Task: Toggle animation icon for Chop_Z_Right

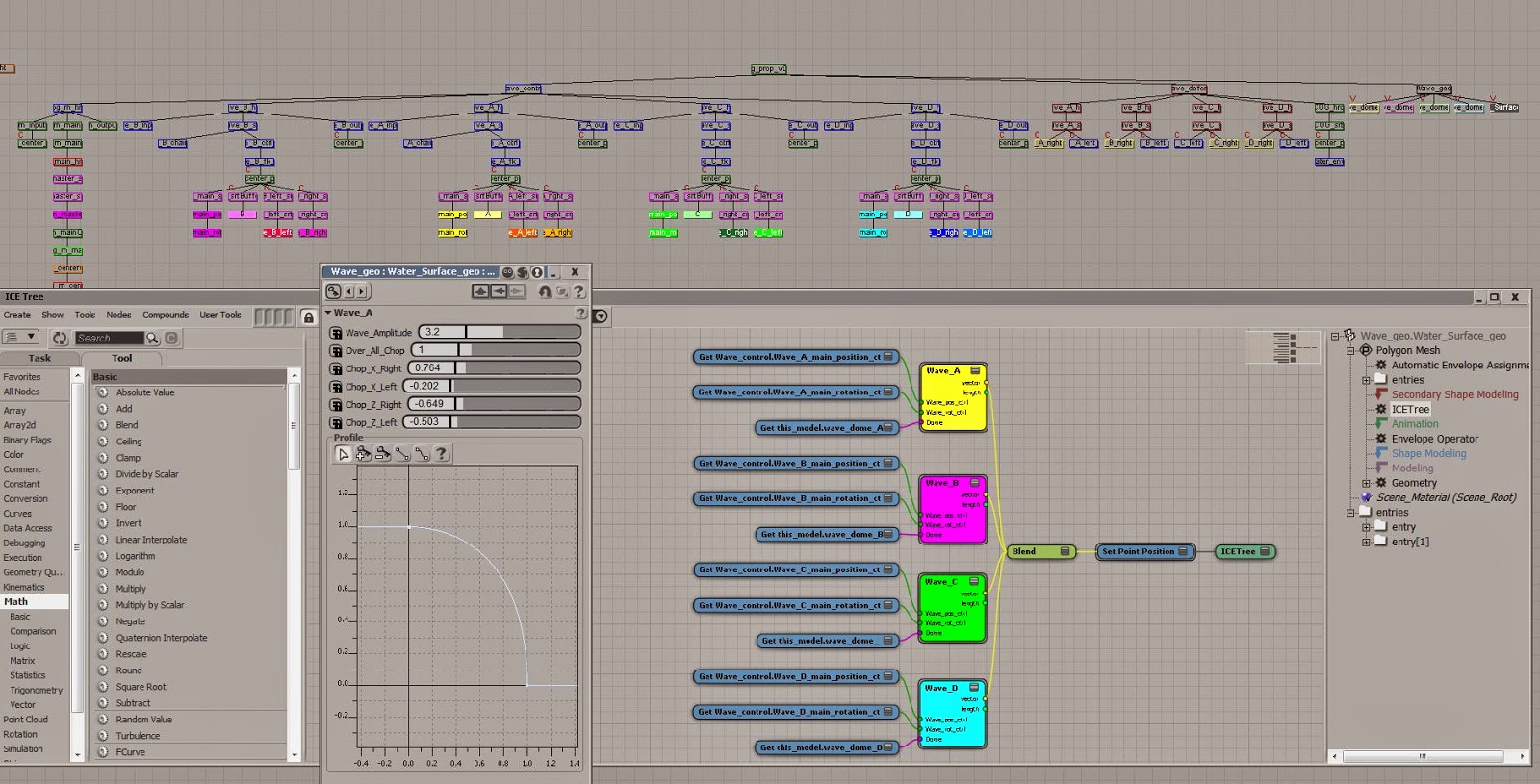Action: pos(336,404)
